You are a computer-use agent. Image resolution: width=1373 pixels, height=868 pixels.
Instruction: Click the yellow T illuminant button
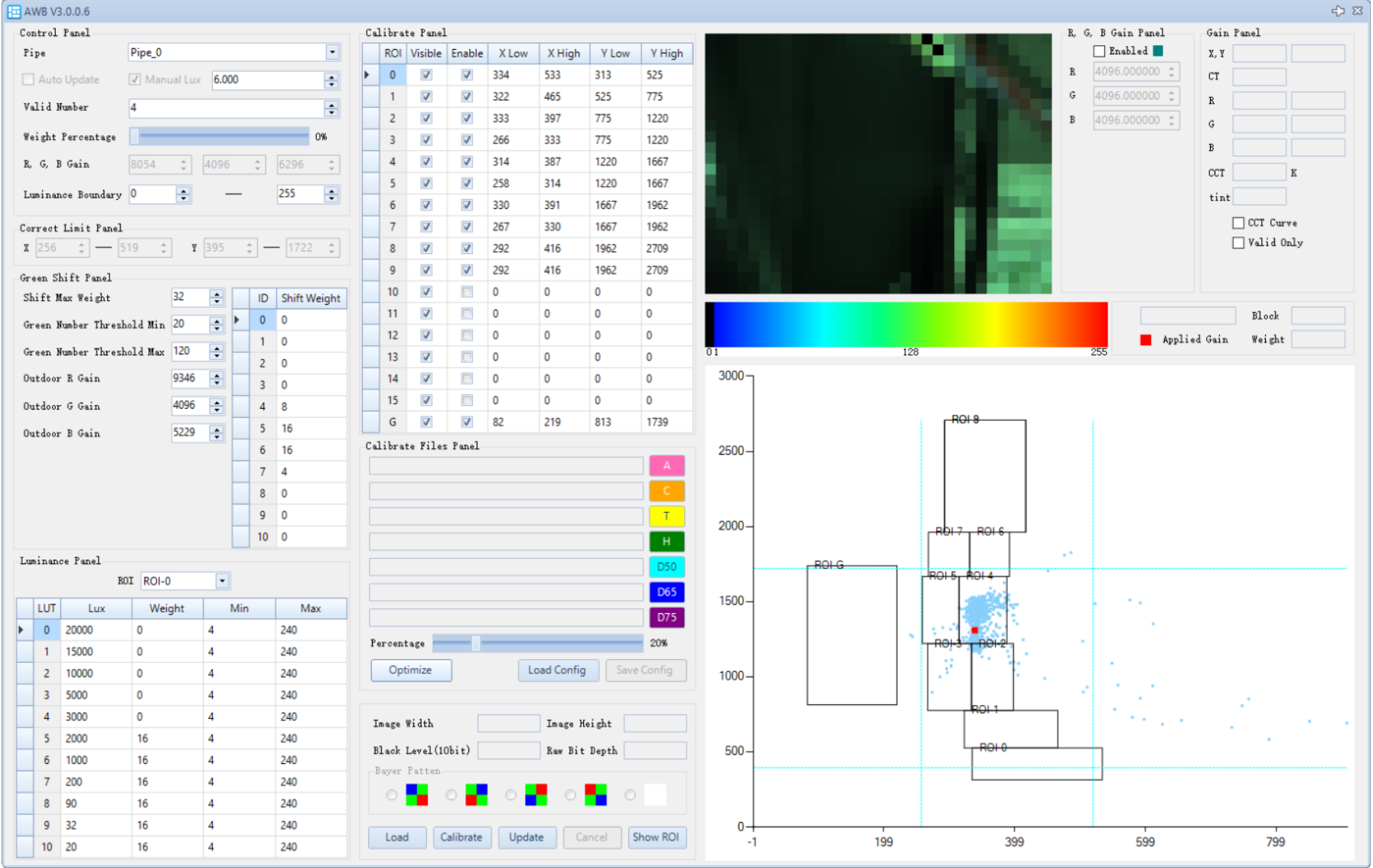pos(666,516)
